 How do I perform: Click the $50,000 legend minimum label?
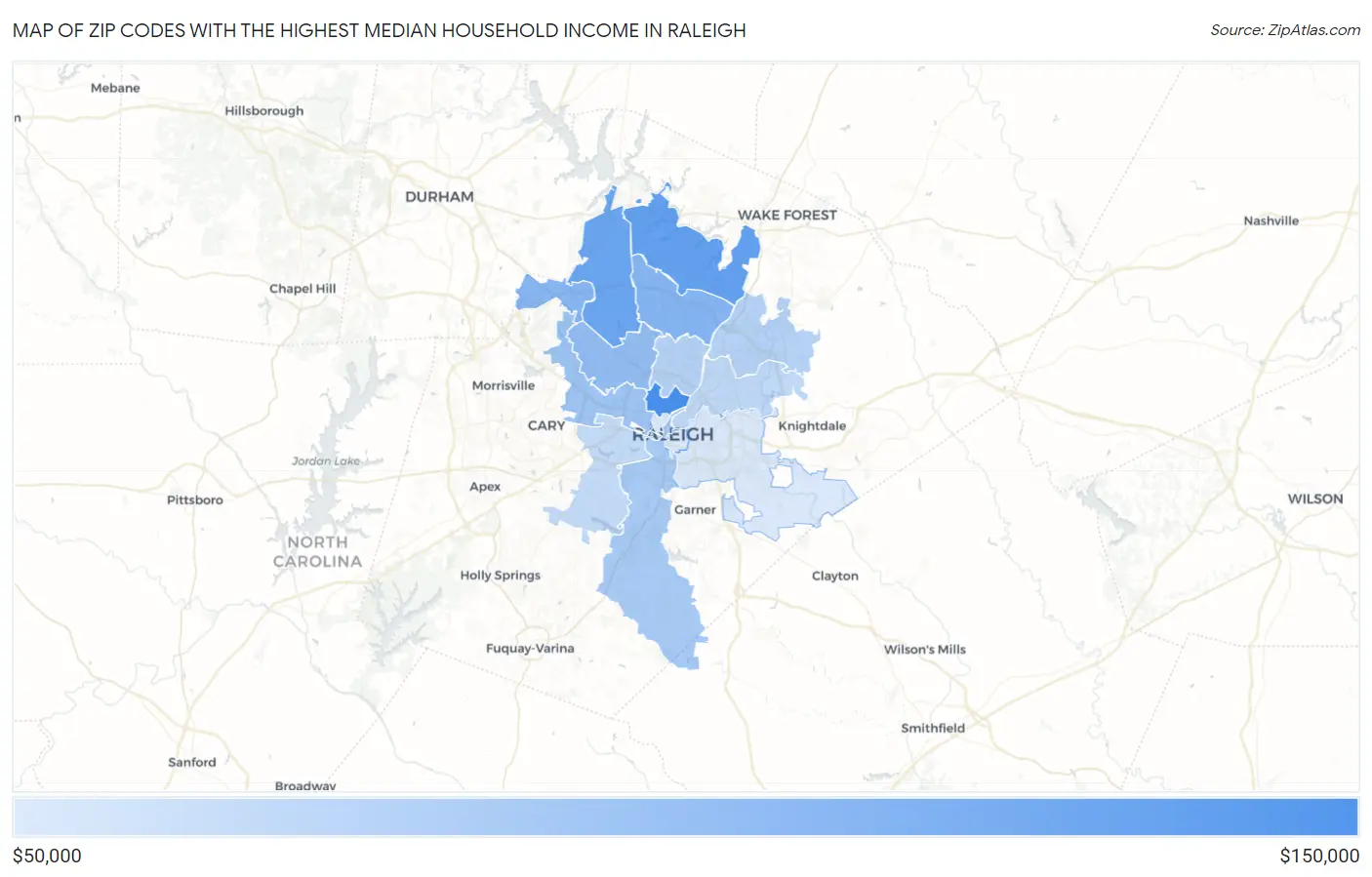47,856
